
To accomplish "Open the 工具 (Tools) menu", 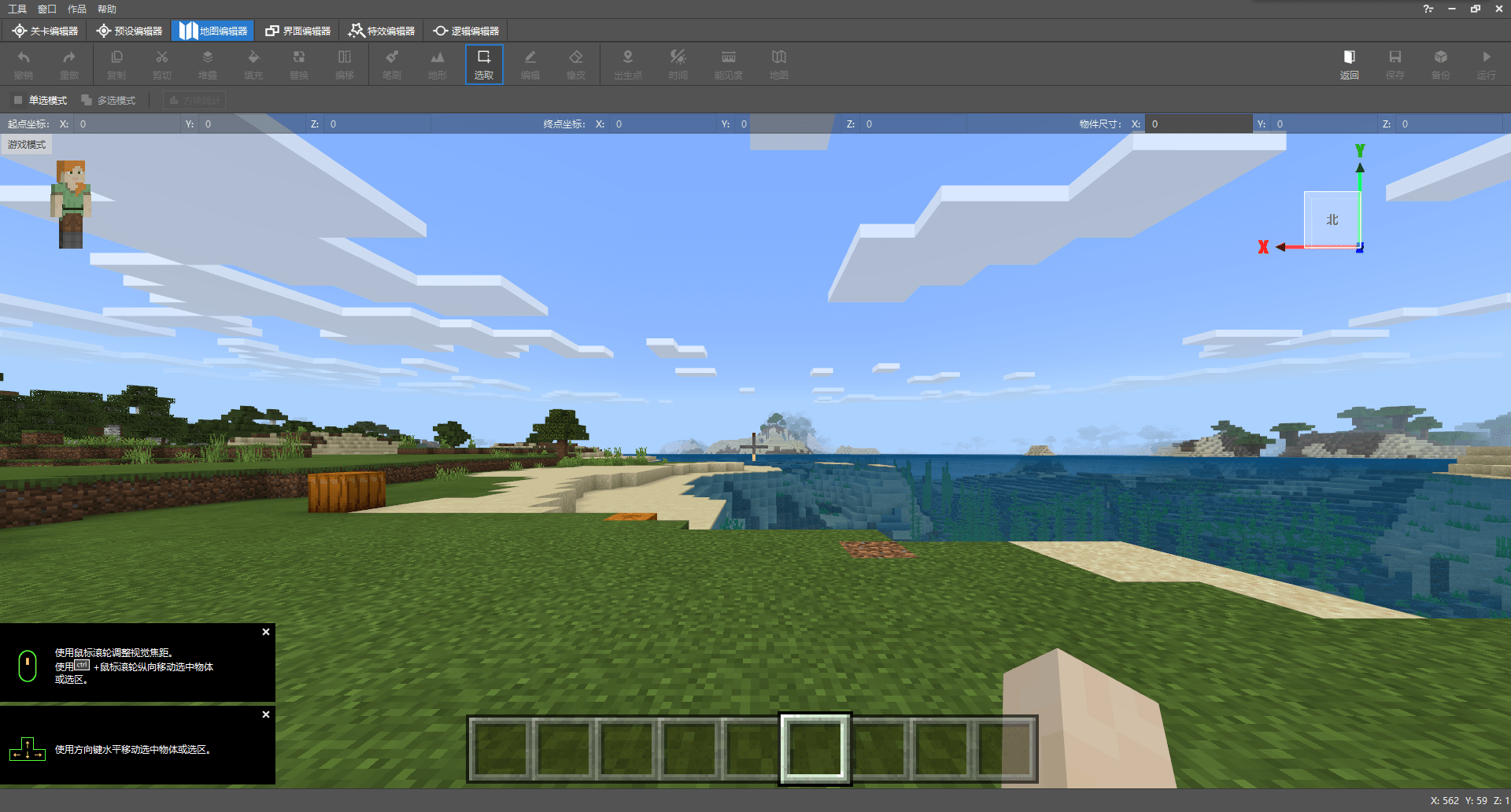I will point(17,9).
